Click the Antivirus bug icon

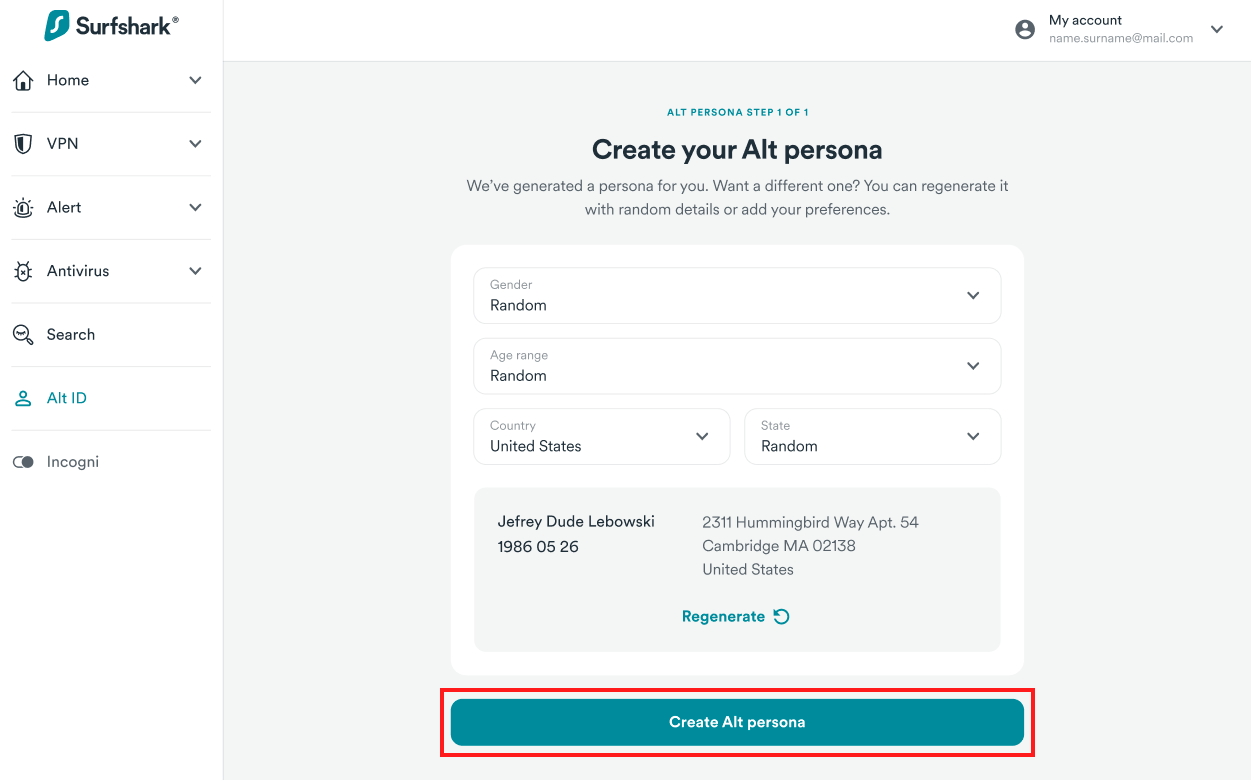[x=23, y=271]
